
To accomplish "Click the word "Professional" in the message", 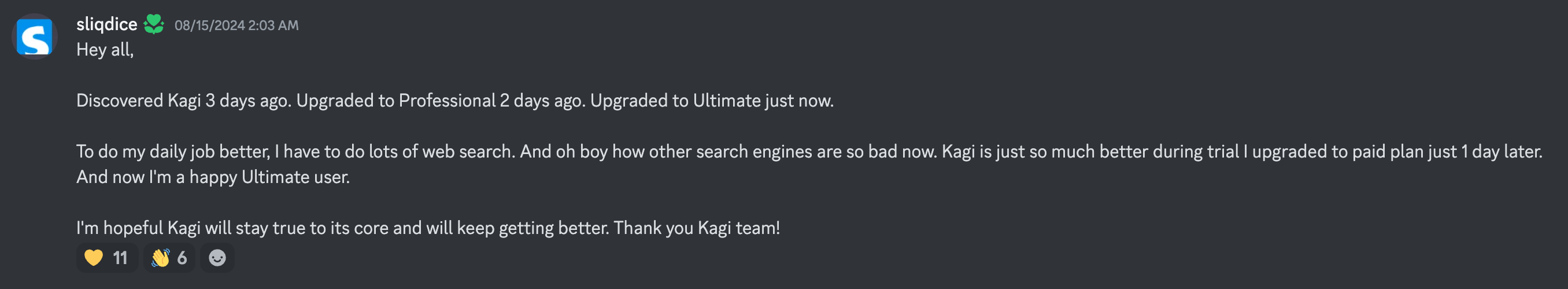I will coord(447,101).
